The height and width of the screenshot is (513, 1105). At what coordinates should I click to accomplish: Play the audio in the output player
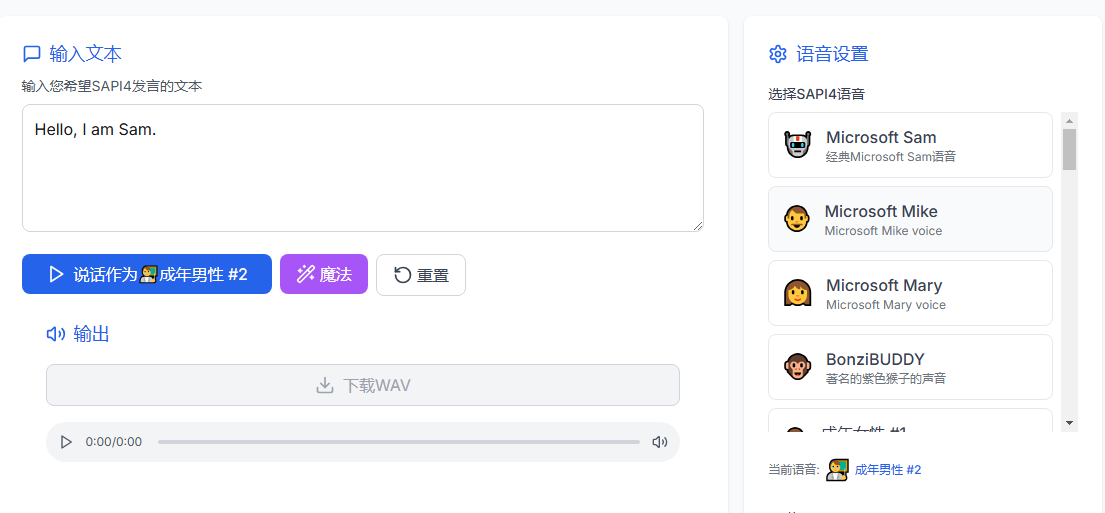66,442
